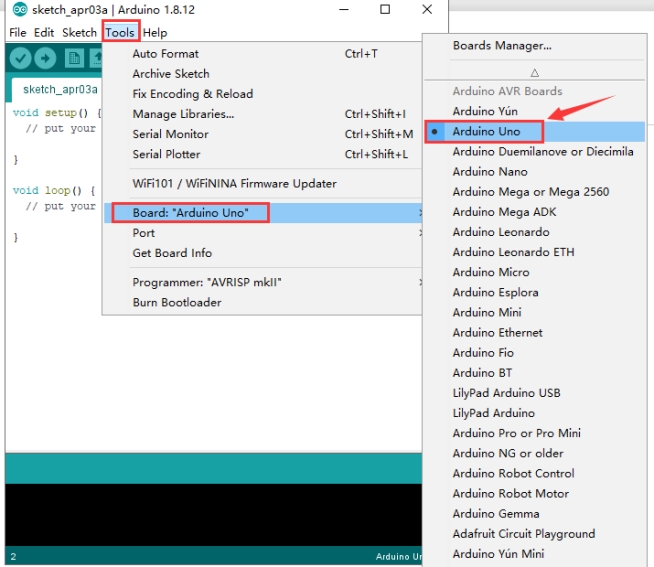Click the Verify checkmark toolbar icon
654x567 pixels.
point(20,58)
